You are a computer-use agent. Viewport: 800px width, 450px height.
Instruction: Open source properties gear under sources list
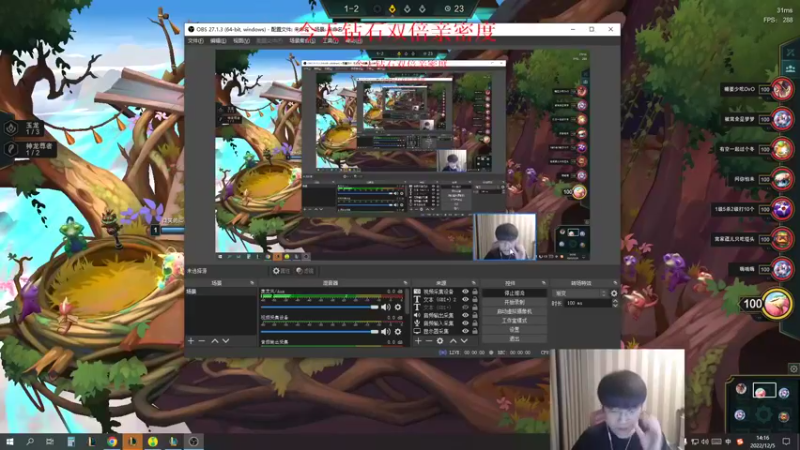pyautogui.click(x=440, y=341)
